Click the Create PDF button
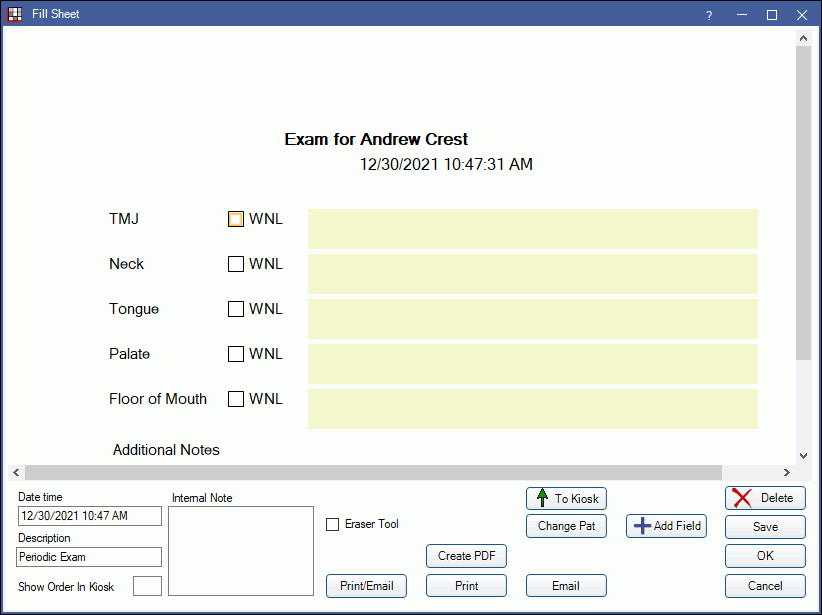Screen dimensions: 822x615 466,556
